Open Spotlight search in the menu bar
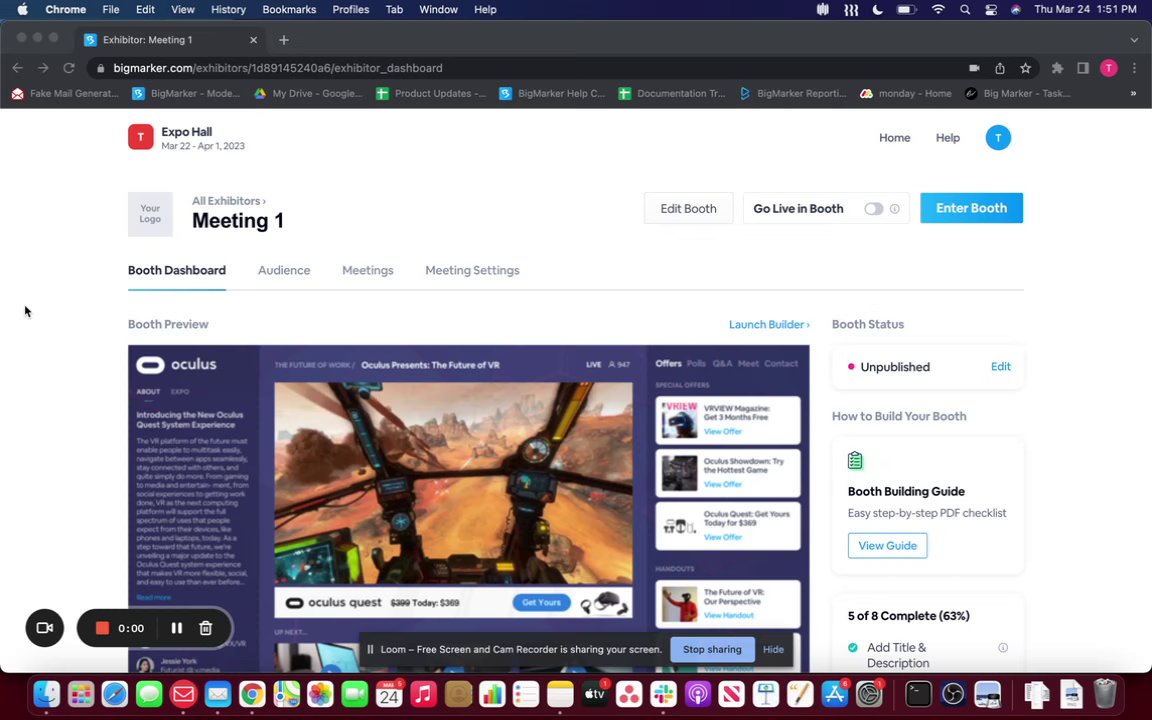The width and height of the screenshot is (1152, 720). pos(965,10)
